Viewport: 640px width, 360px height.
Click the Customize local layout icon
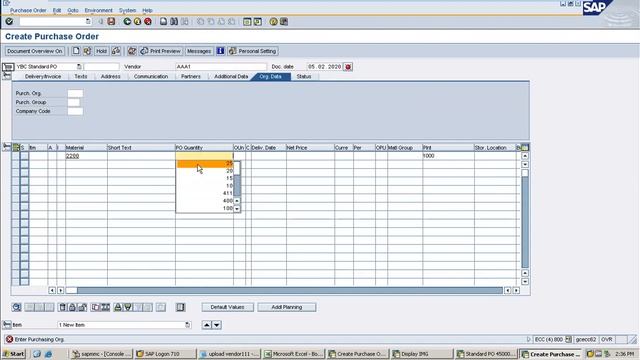pyautogui.click(x=284, y=21)
